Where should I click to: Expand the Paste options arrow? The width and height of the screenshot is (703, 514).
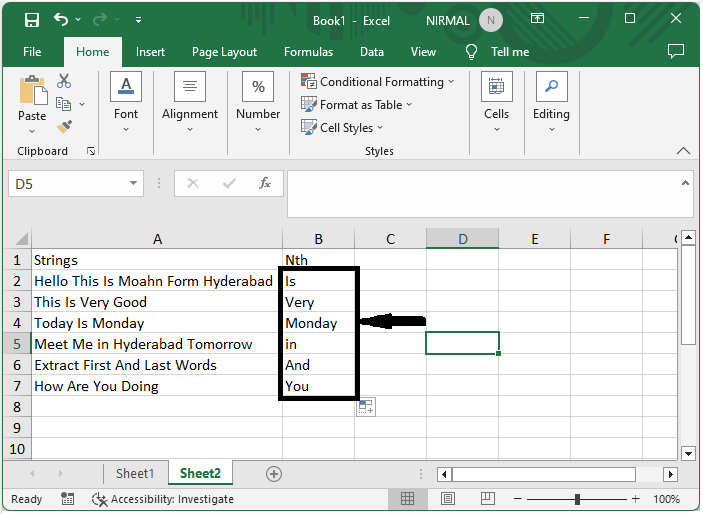point(32,131)
